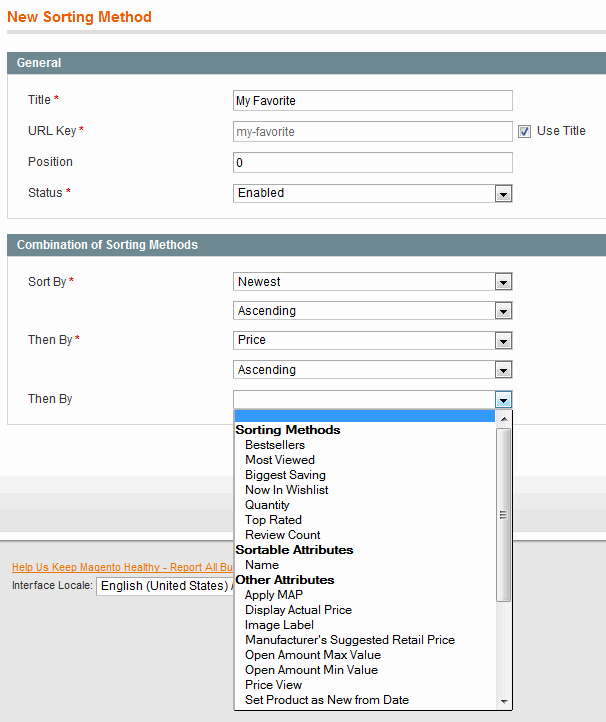Select Biggest Saving option
Viewport: 606px width, 722px height.
coord(285,475)
